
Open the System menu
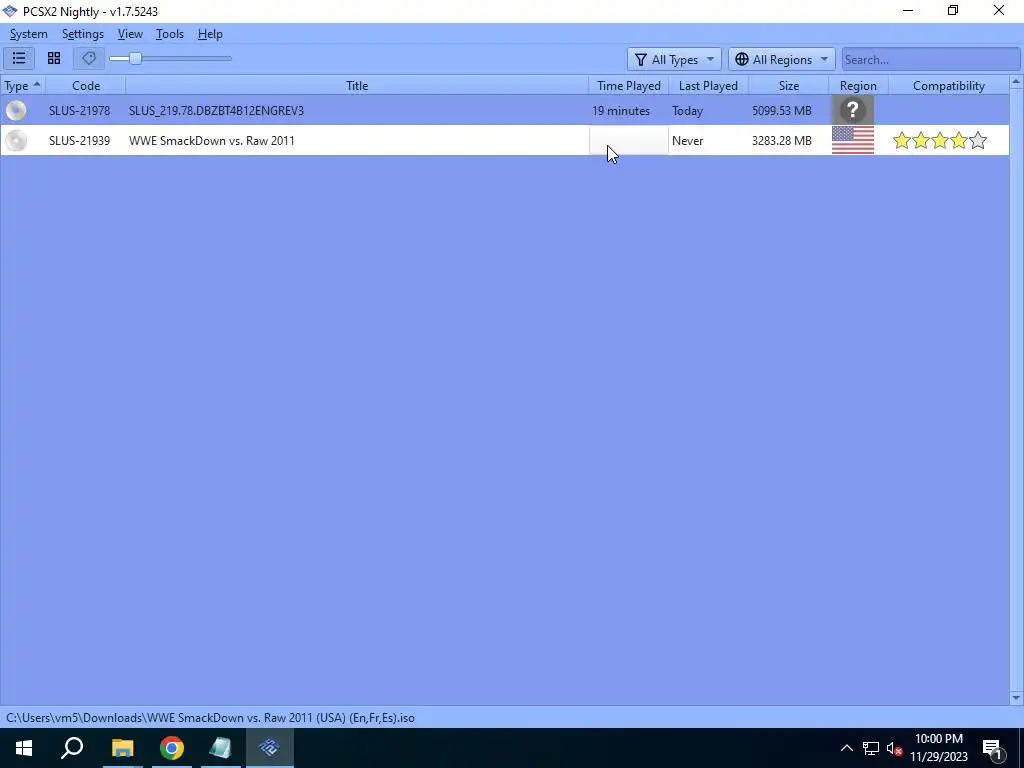(x=29, y=34)
